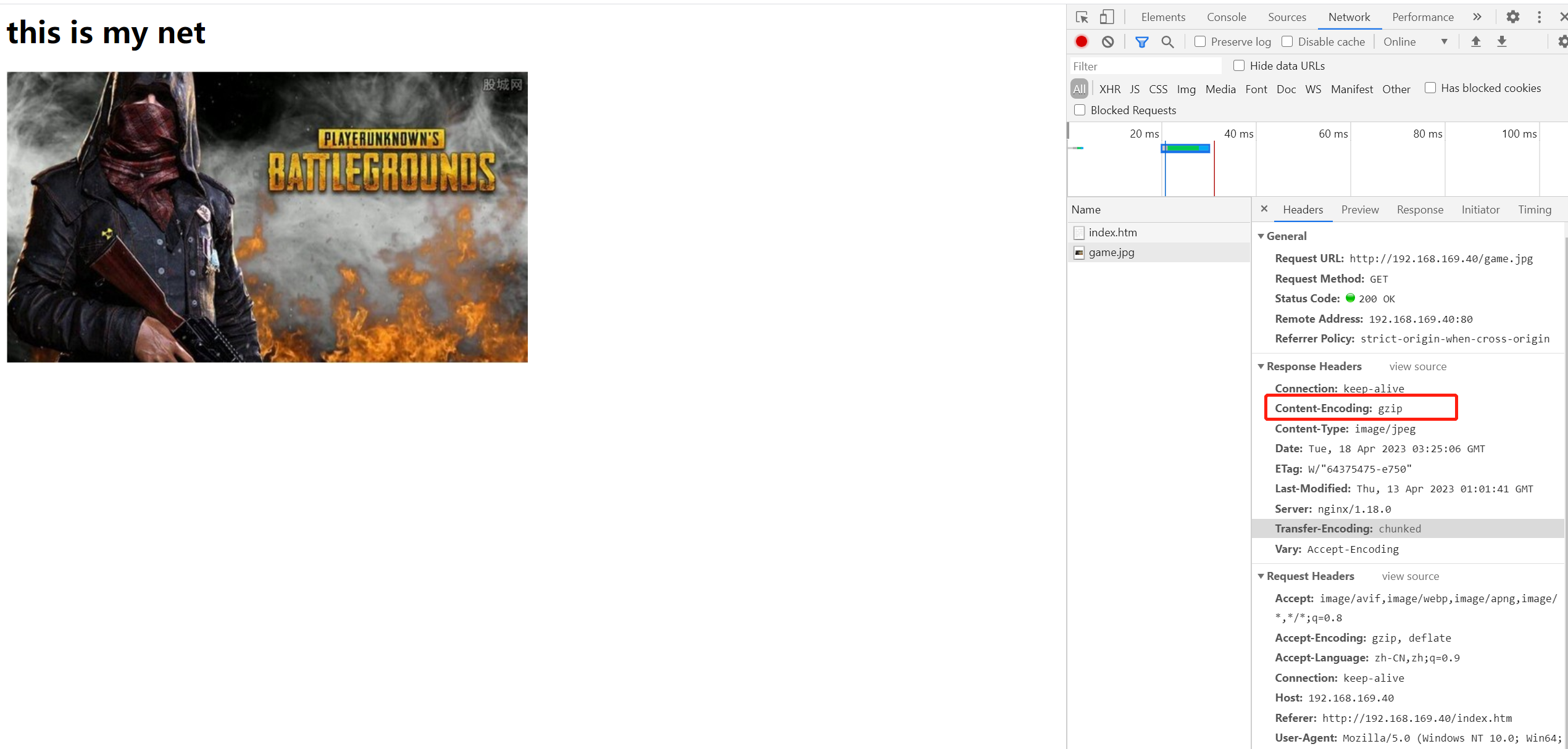Switch to the Console tab
Viewport: 1568px width, 749px height.
coord(1226,17)
